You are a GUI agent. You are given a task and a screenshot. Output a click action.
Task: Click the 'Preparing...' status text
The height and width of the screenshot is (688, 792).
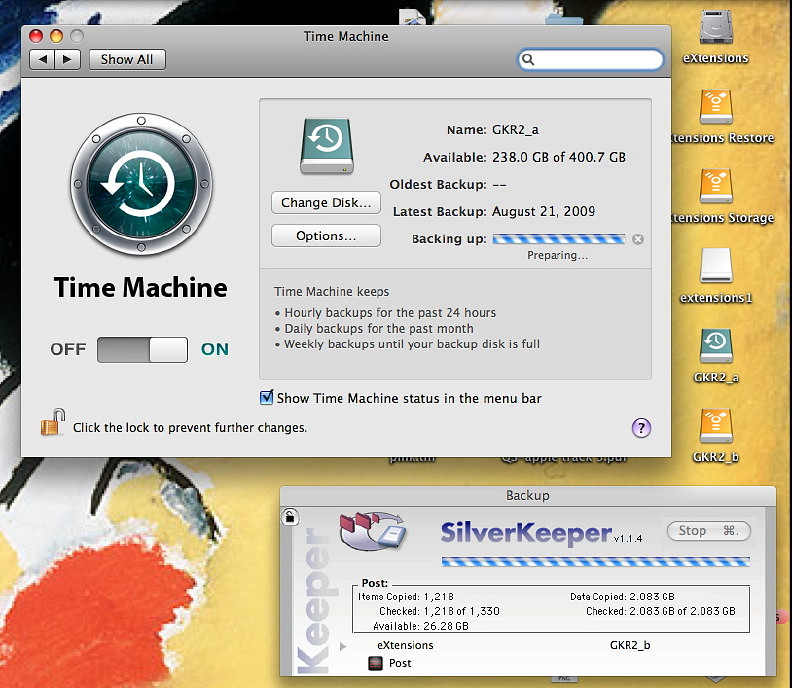[x=558, y=256]
